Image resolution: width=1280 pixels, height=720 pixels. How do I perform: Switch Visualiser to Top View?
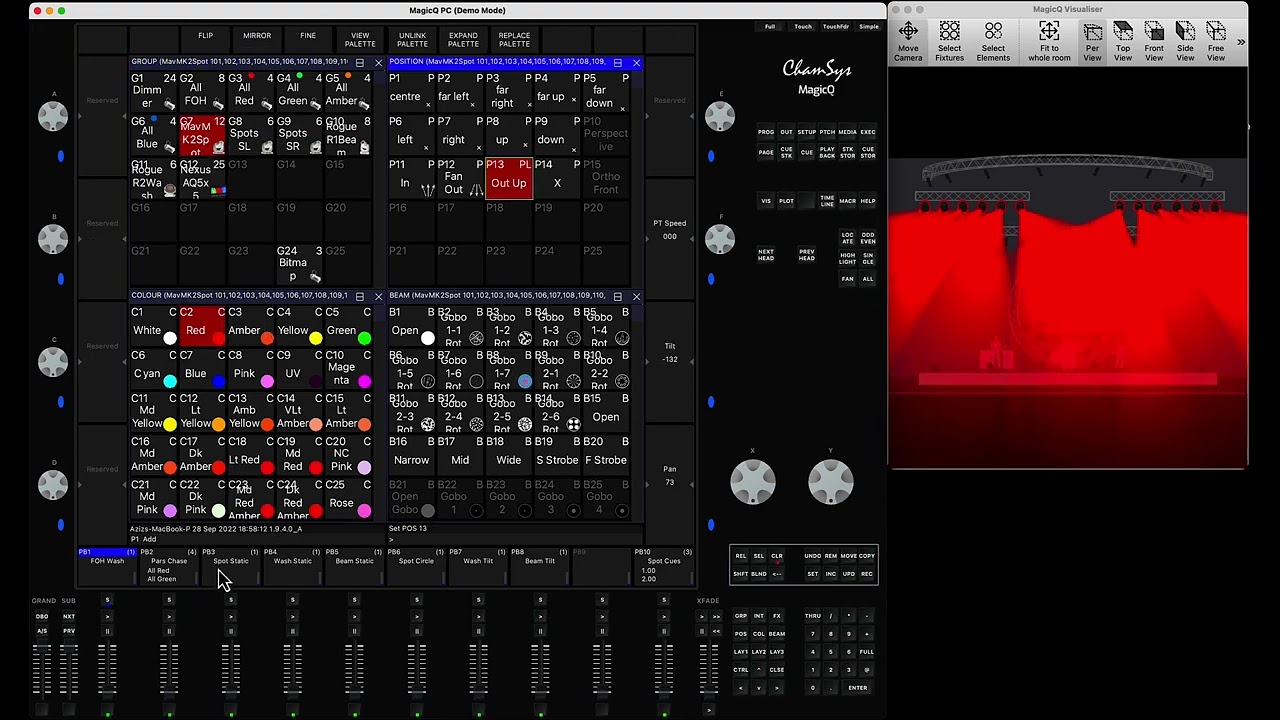click(1123, 41)
